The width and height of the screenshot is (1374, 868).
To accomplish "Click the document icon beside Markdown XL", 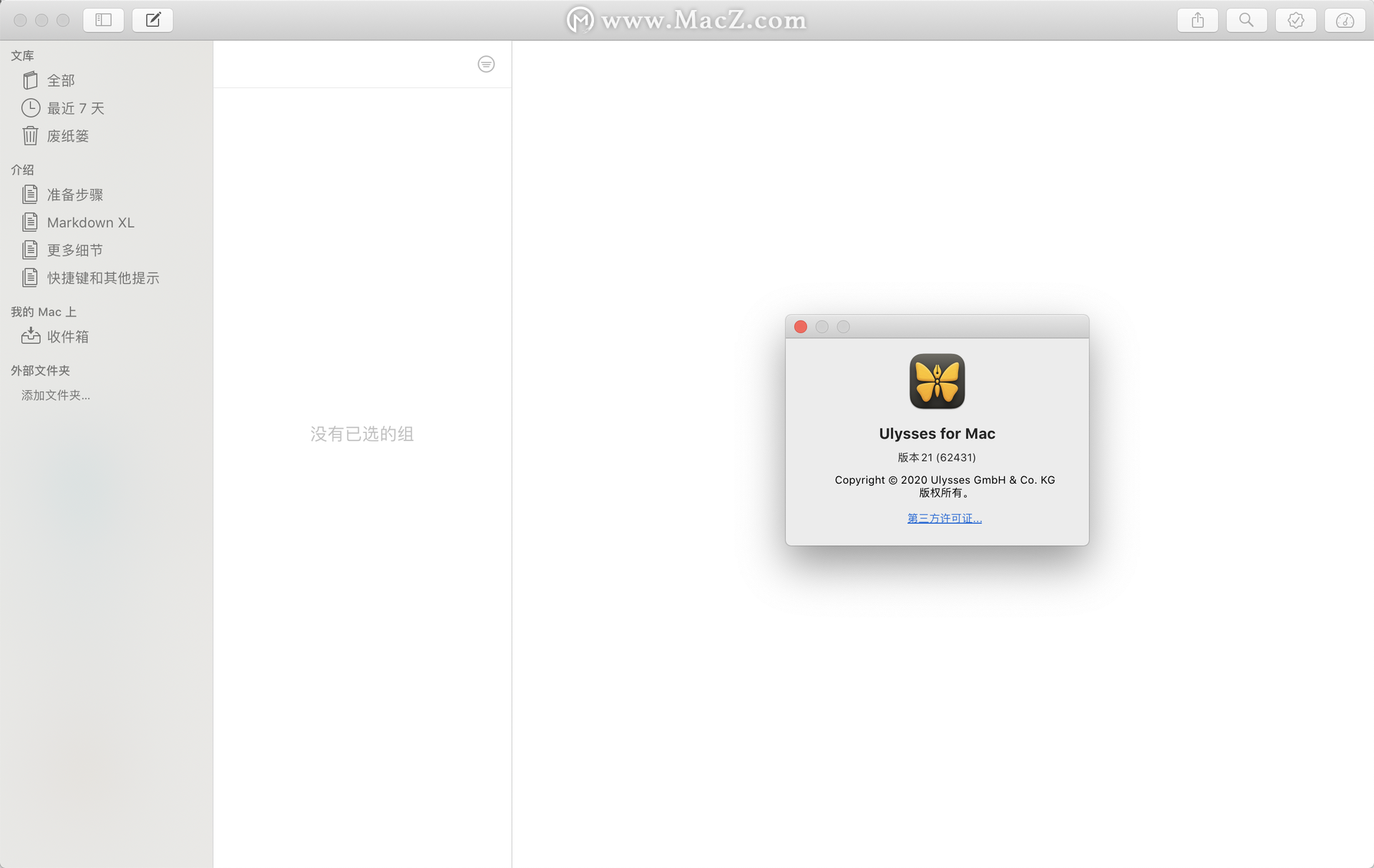I will point(30,222).
